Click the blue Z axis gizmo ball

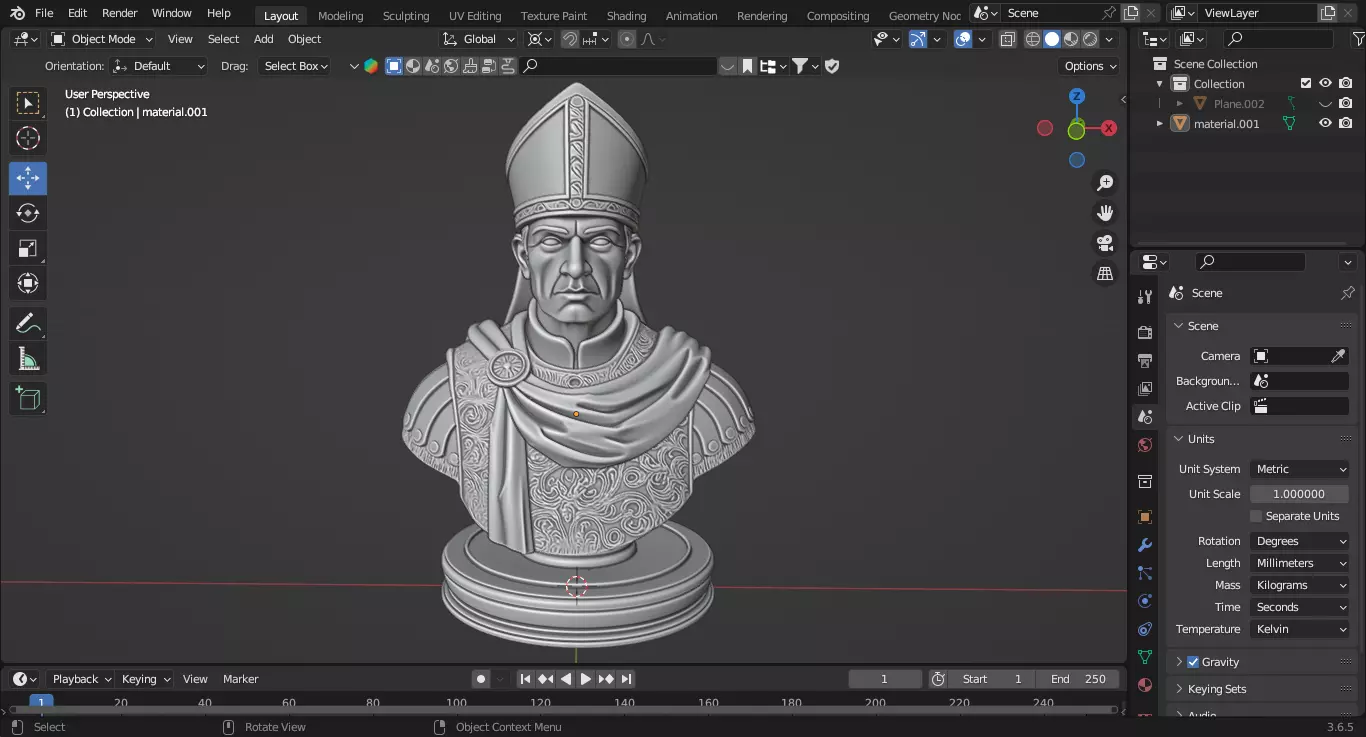[1077, 96]
